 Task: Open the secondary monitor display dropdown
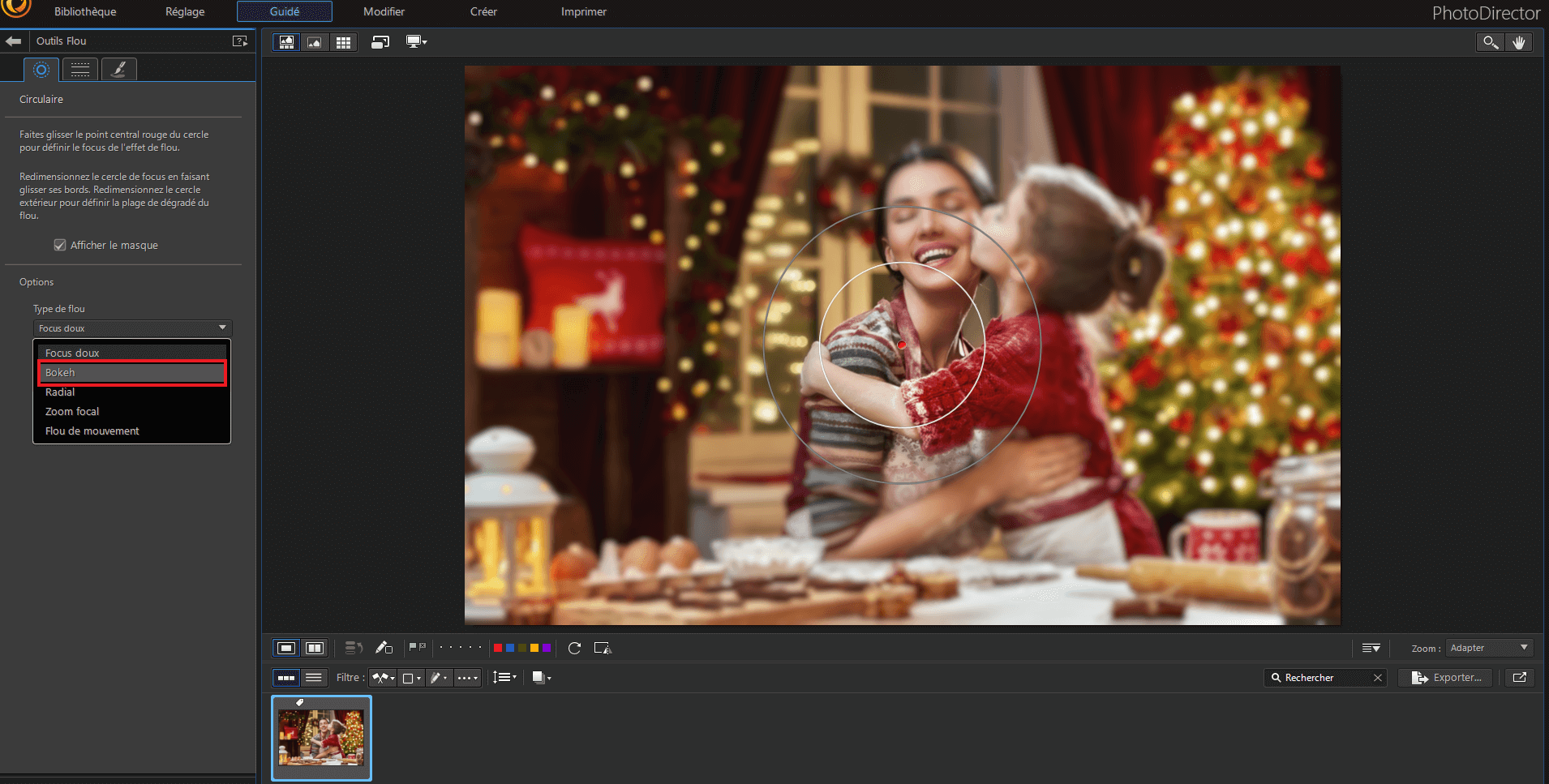click(x=416, y=42)
